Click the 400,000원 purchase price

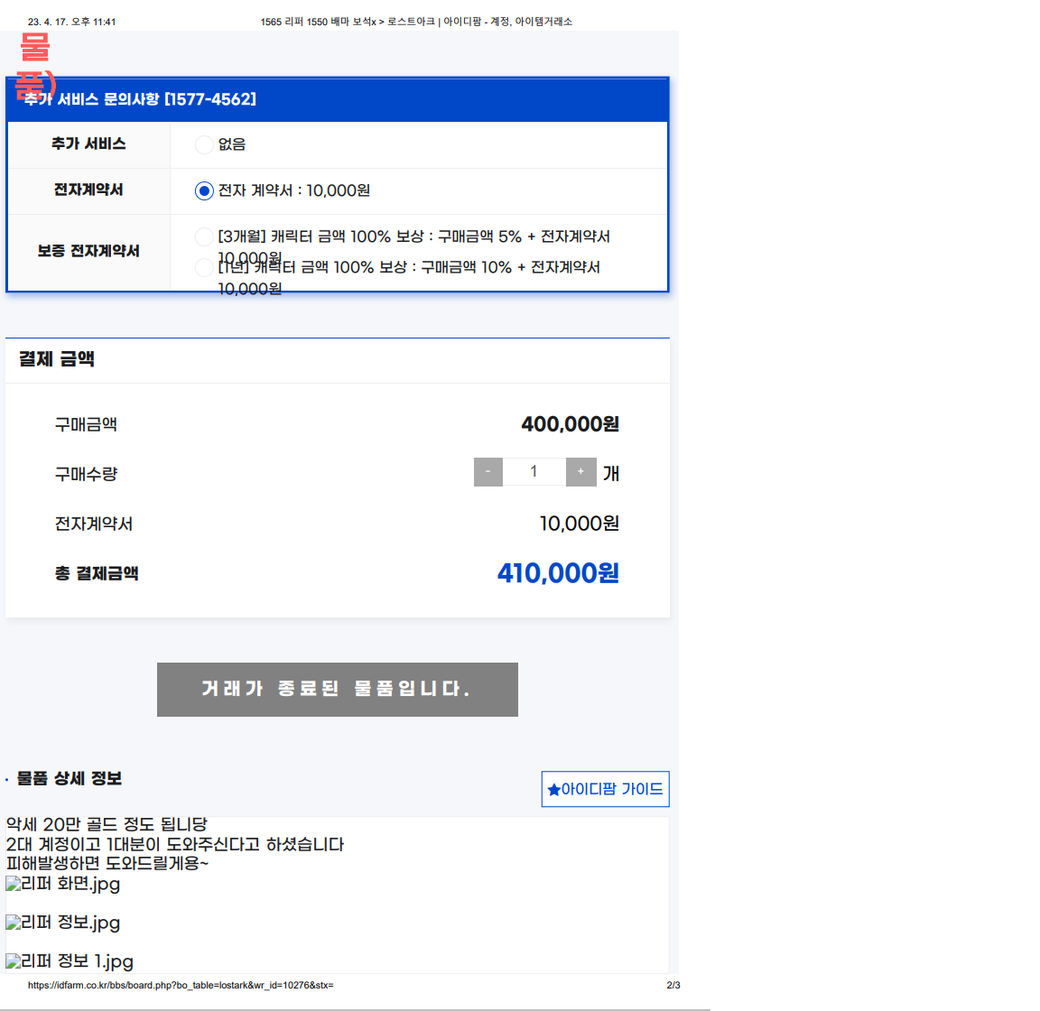click(x=570, y=424)
